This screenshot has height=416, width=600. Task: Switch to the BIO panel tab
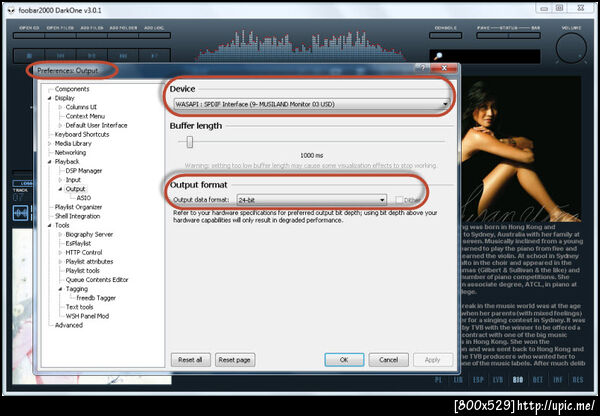pyautogui.click(x=518, y=380)
